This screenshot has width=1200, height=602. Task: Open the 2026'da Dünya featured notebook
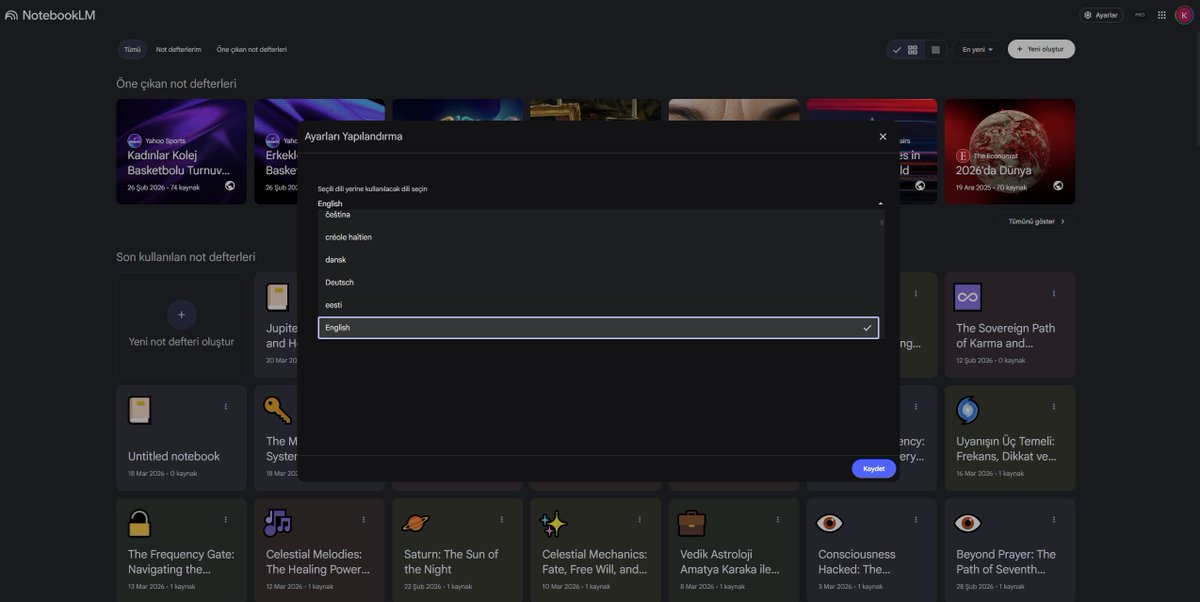(1010, 151)
